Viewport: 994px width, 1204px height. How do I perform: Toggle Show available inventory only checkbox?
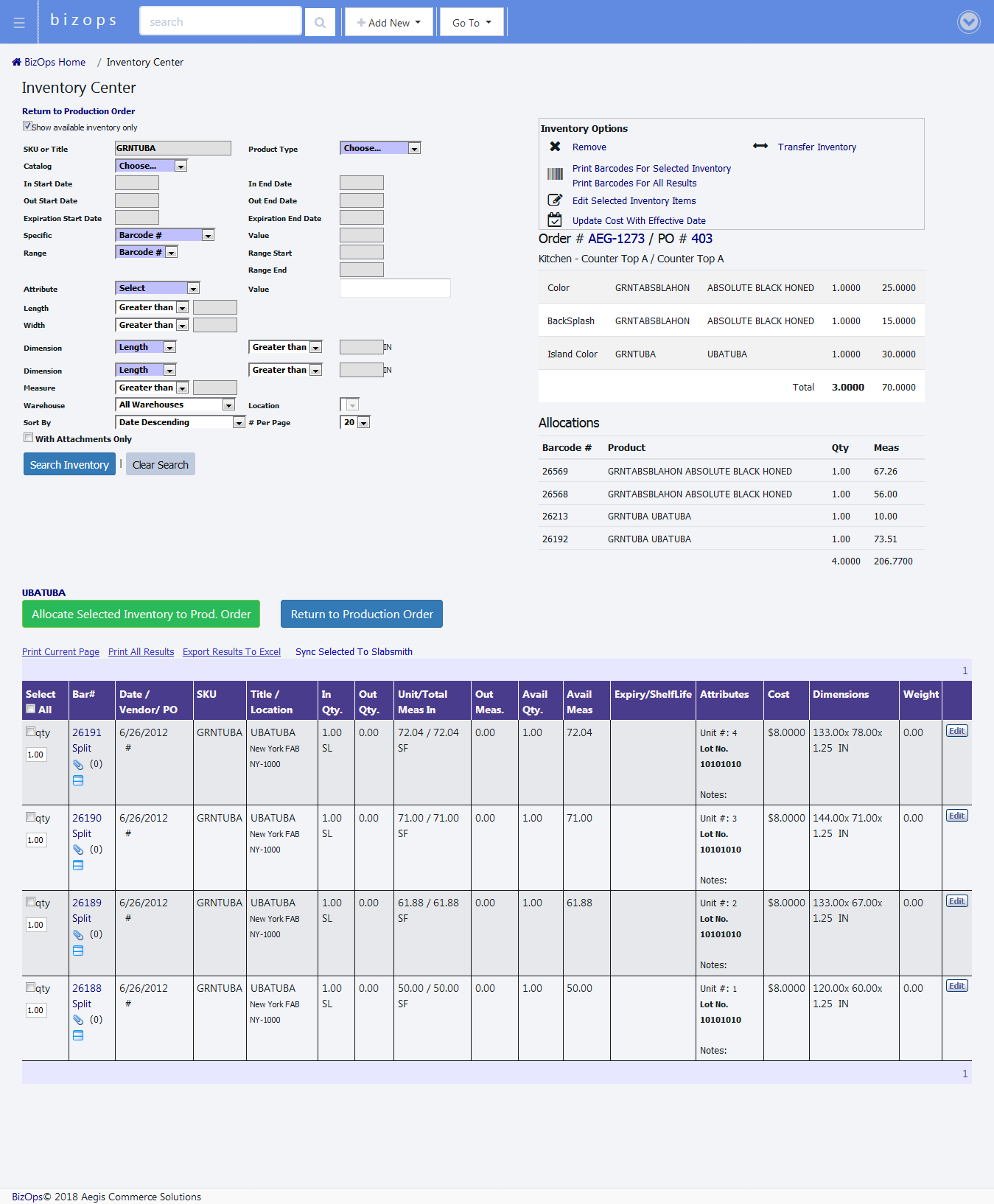click(x=27, y=126)
